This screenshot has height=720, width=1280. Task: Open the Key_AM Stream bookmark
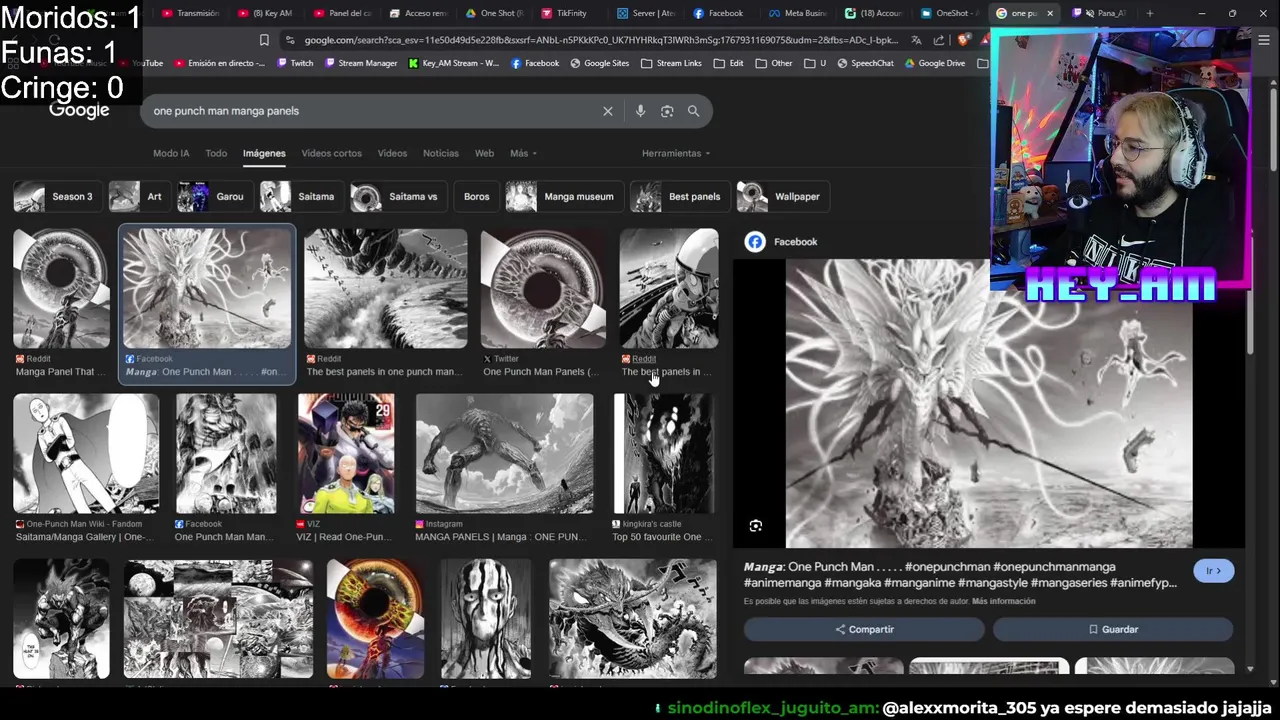click(x=453, y=63)
